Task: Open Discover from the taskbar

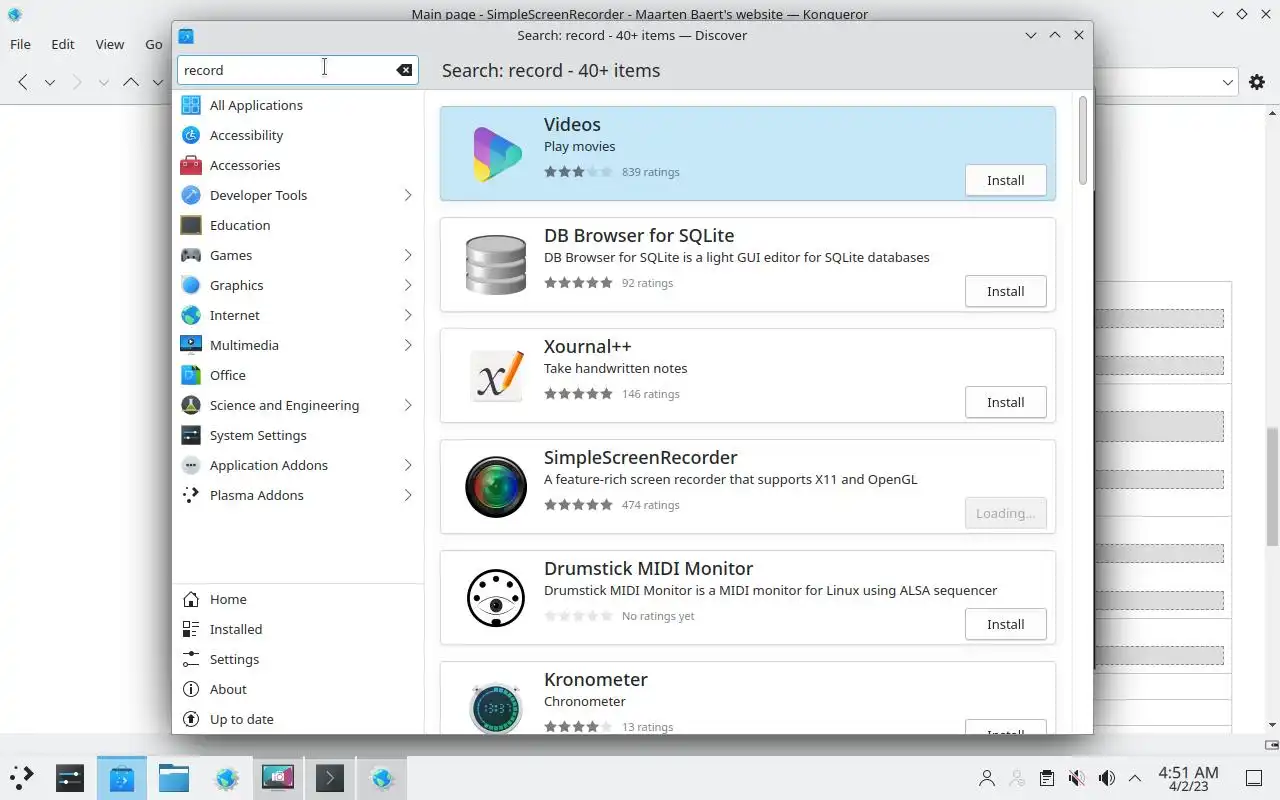Action: 122,777
